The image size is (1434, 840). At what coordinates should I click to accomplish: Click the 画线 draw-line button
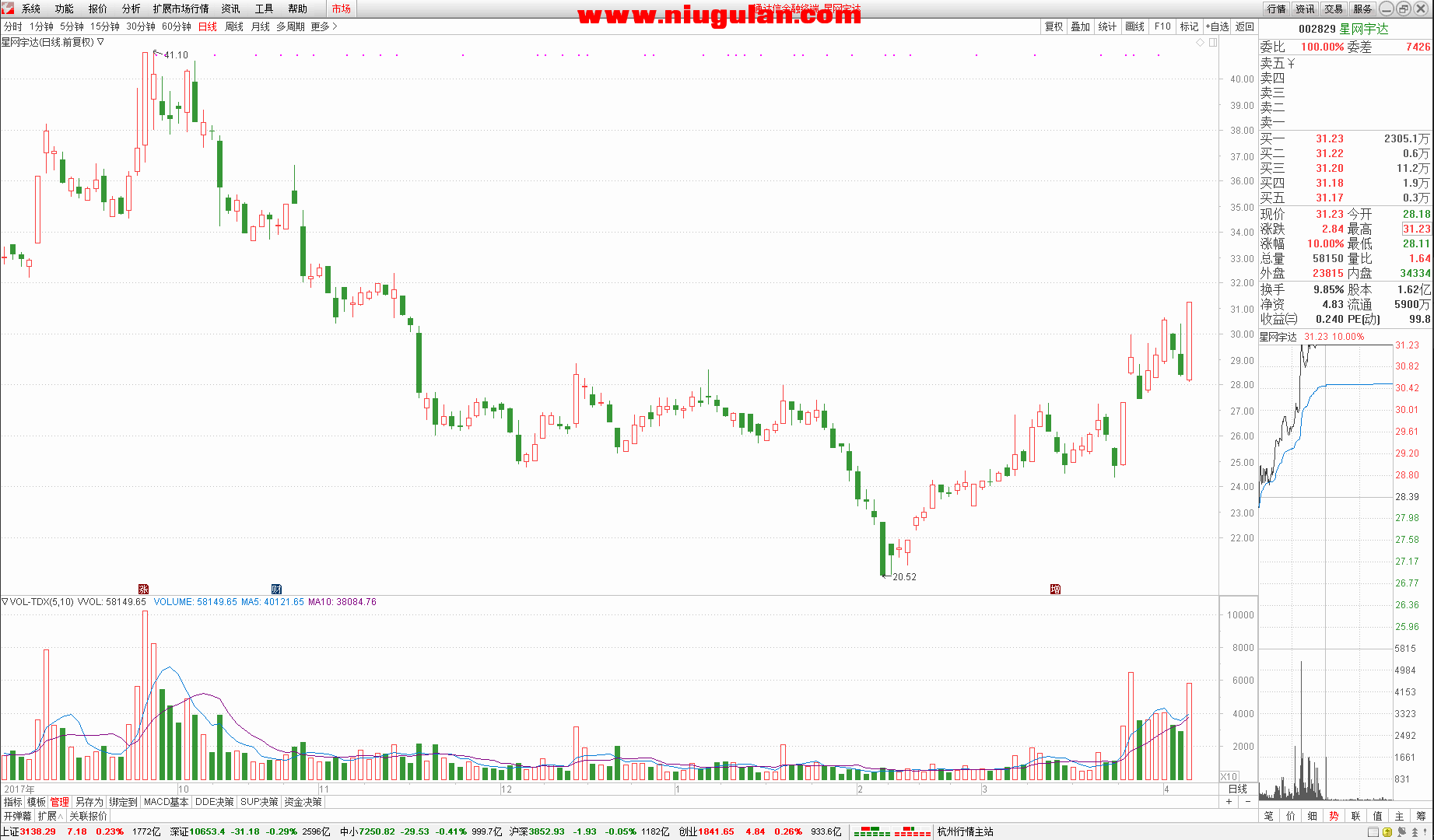click(1135, 26)
